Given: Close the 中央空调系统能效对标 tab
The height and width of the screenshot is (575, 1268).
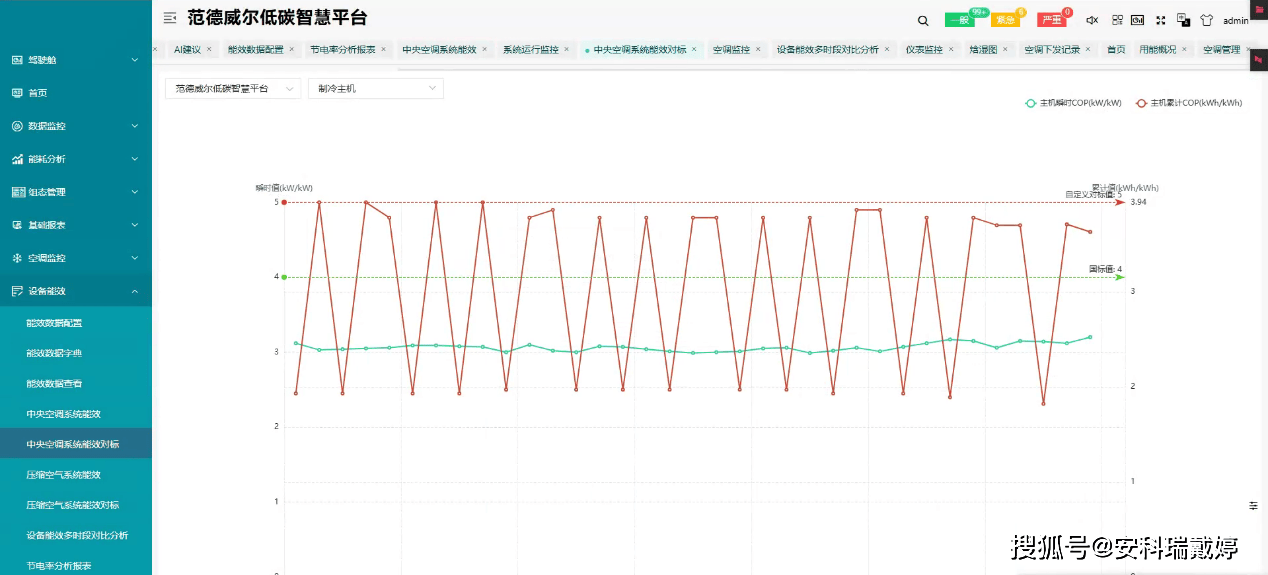Looking at the screenshot, I should [x=694, y=49].
